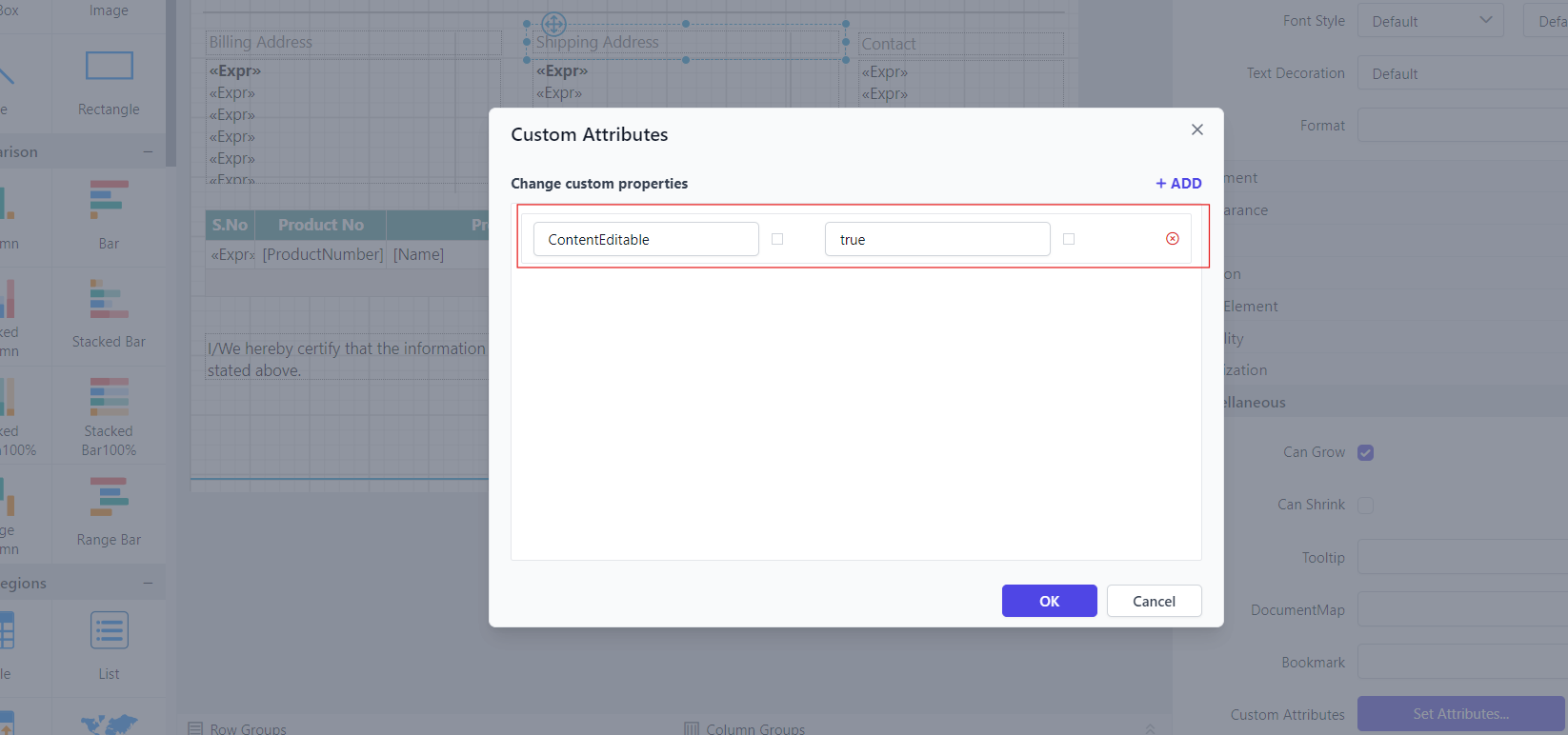Delete the ContentEditable attribute row
The width and height of the screenshot is (1568, 735).
[1173, 239]
